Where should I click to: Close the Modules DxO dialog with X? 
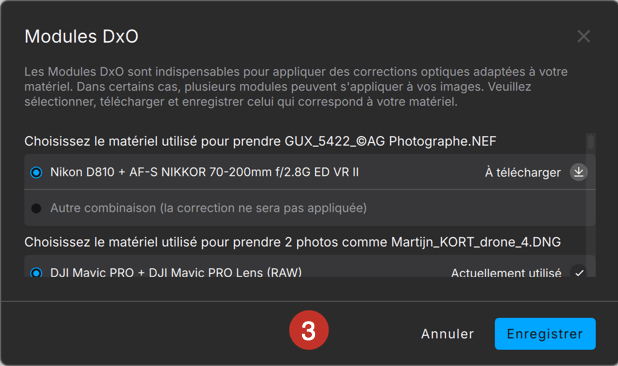[583, 36]
